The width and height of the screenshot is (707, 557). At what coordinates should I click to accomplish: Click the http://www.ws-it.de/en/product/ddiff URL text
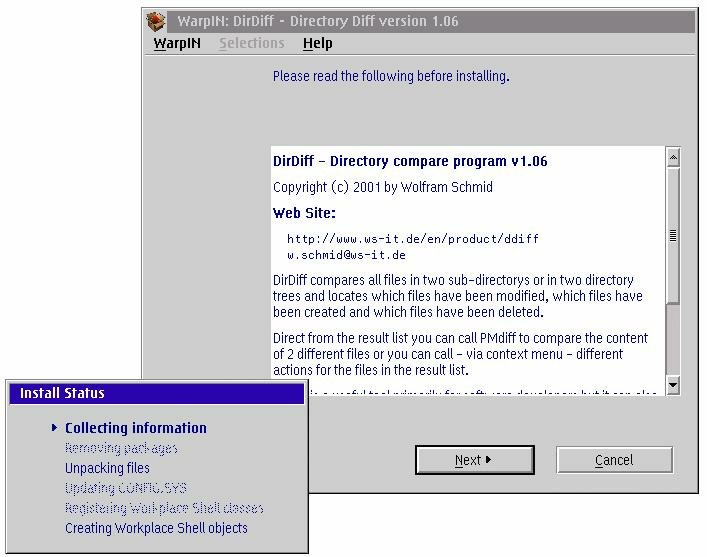[413, 239]
